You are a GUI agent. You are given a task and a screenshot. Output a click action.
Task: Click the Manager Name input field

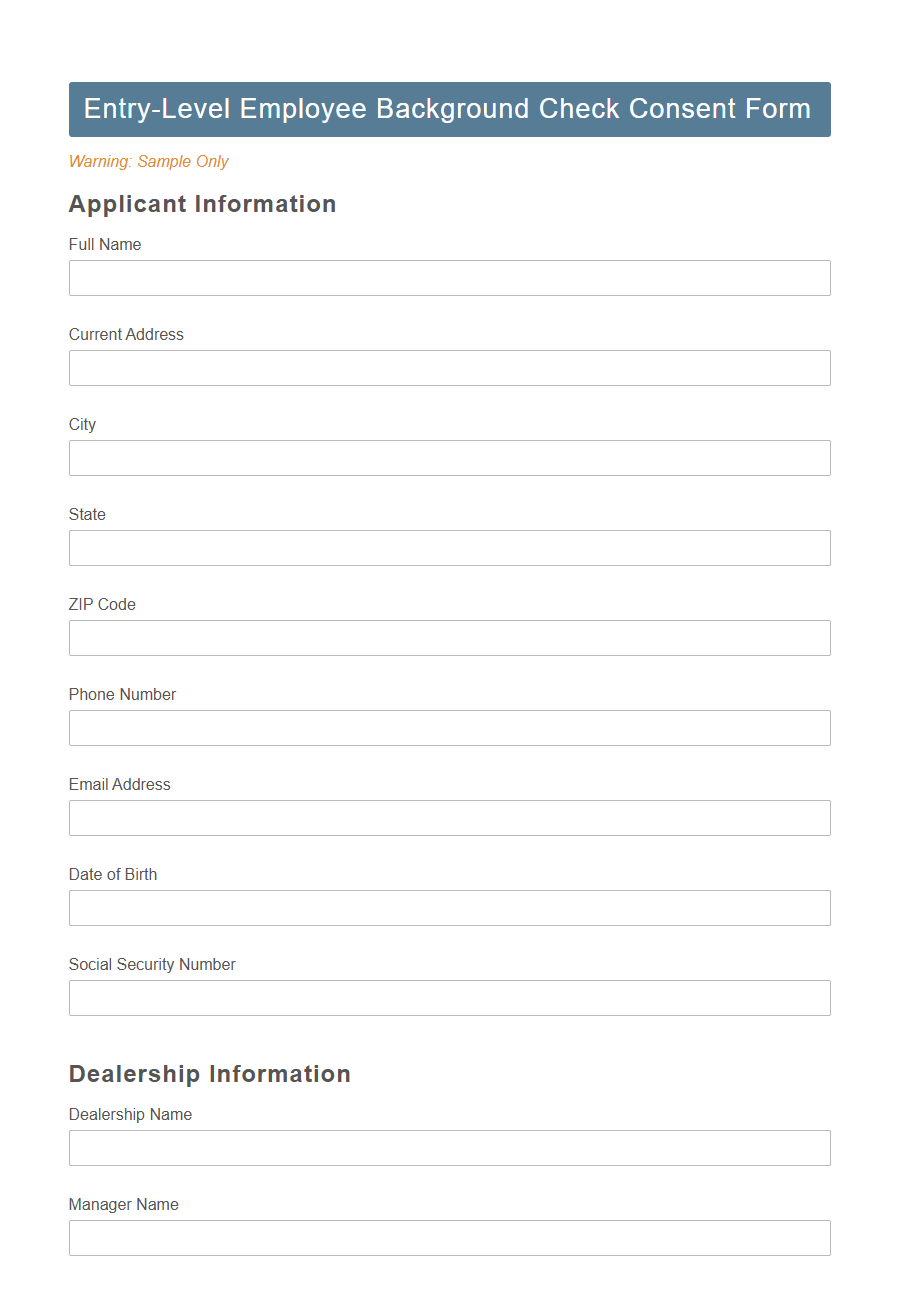[449, 1238]
